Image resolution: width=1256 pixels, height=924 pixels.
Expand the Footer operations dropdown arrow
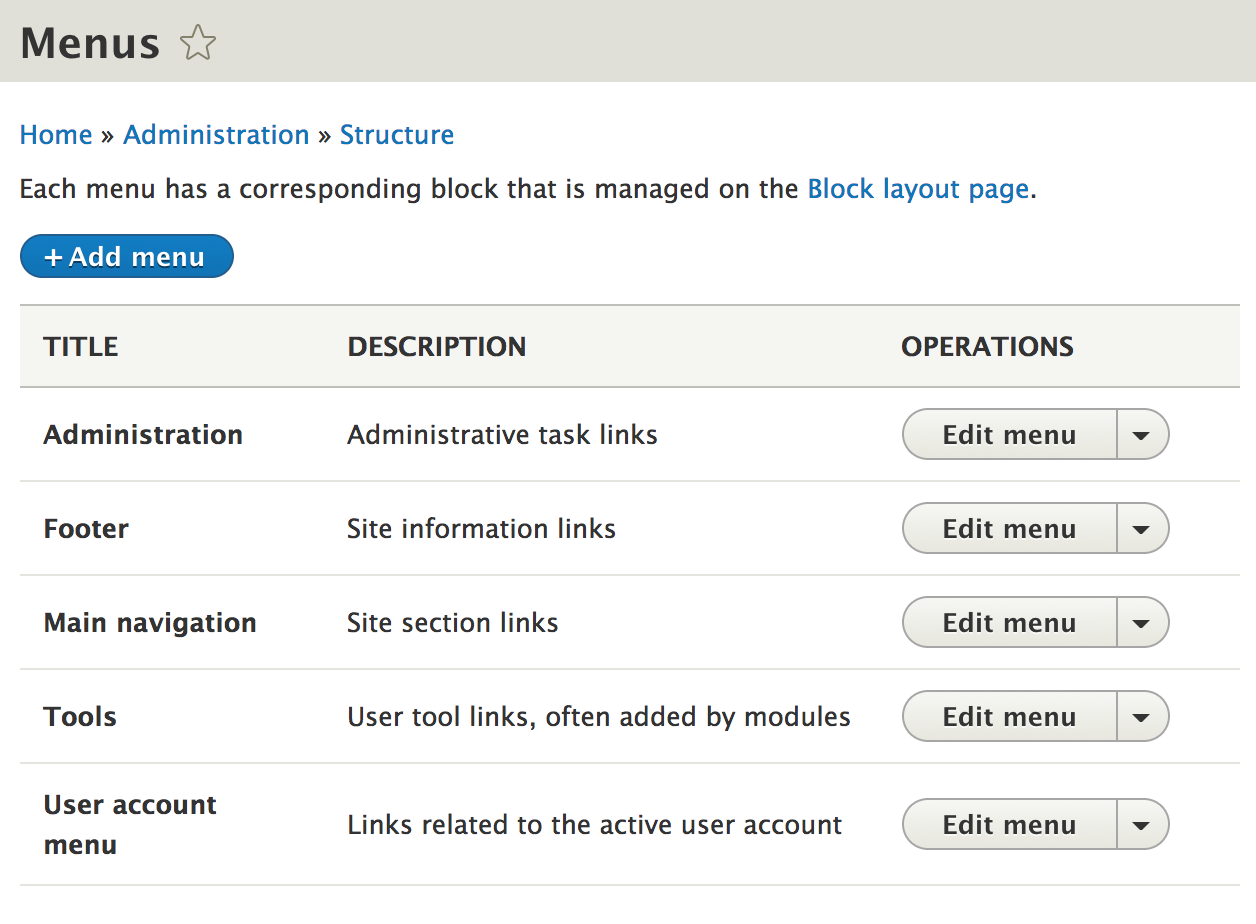pyautogui.click(x=1142, y=529)
